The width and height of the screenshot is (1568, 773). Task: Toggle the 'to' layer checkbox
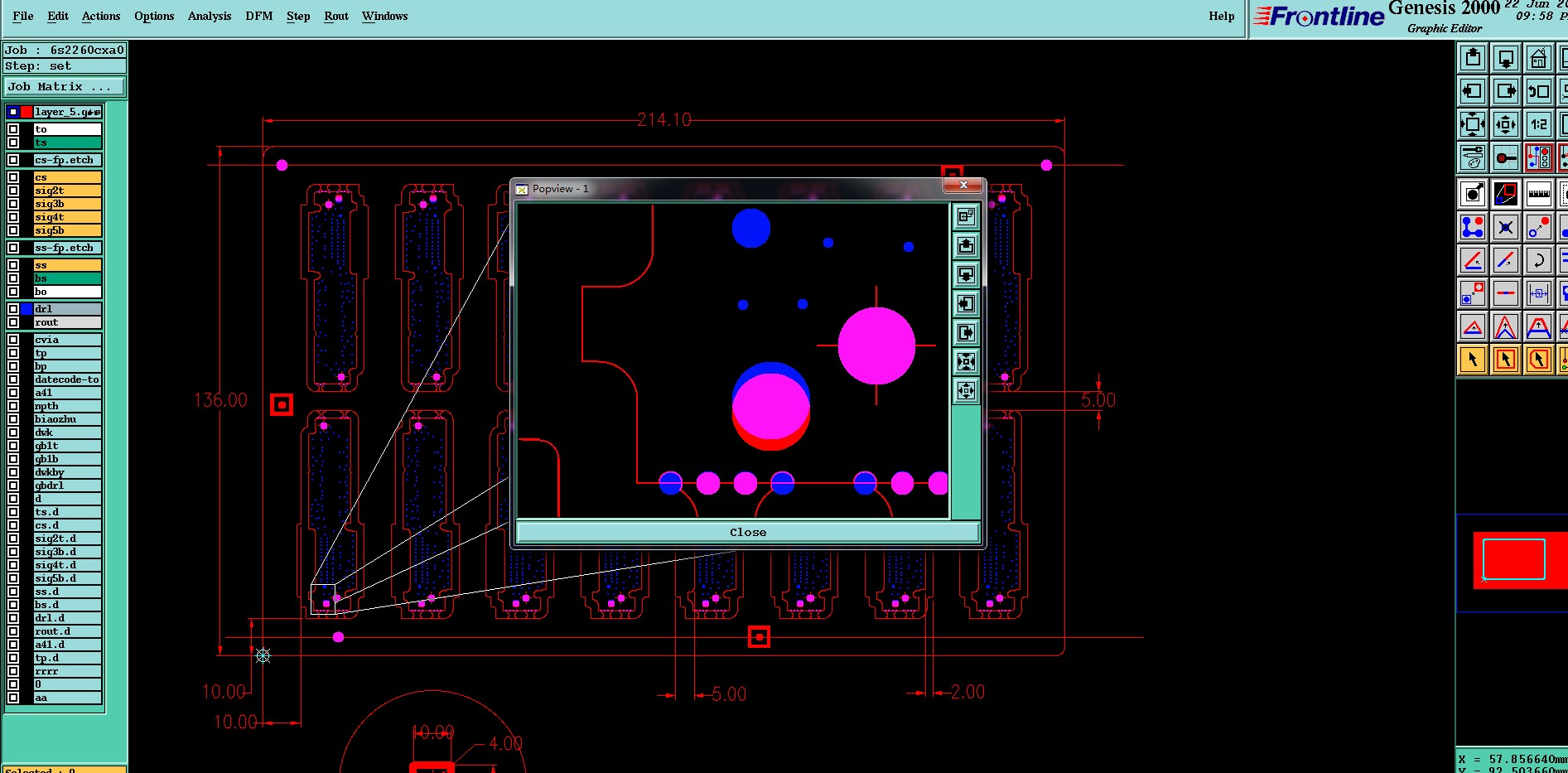[x=13, y=129]
